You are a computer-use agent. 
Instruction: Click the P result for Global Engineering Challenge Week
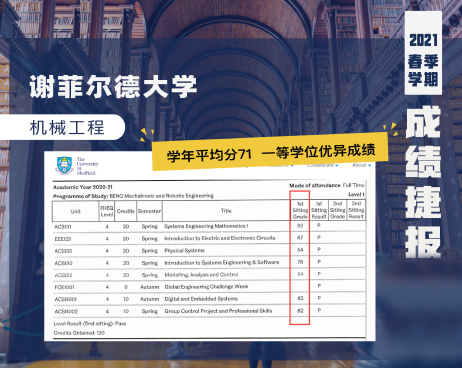coord(319,286)
